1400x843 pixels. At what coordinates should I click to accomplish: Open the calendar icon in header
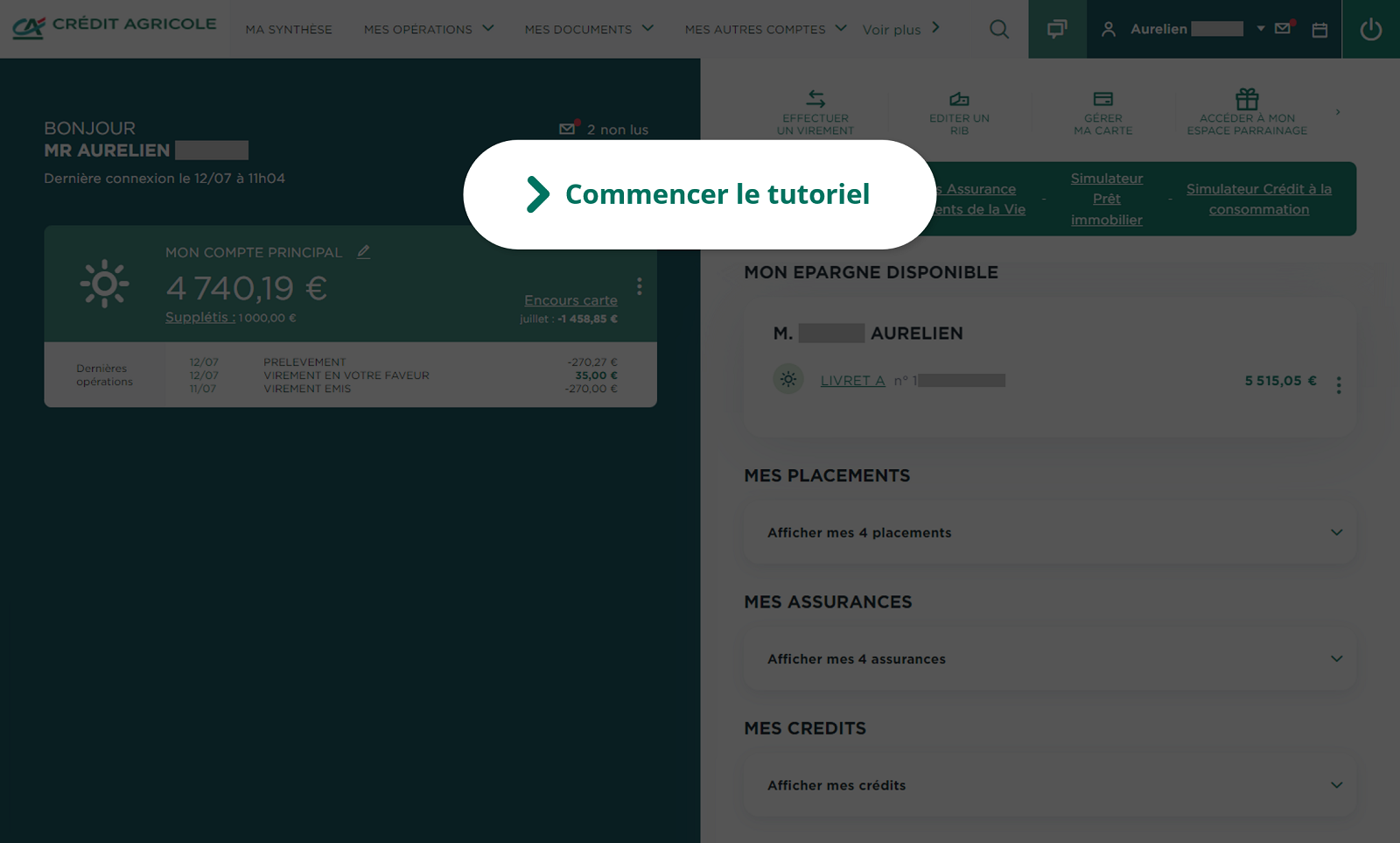(x=1319, y=30)
